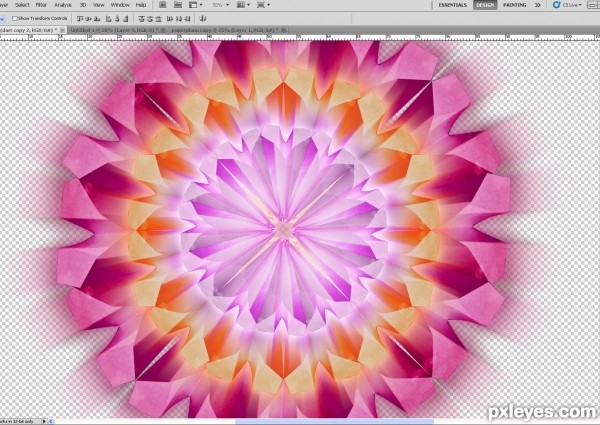The width and height of the screenshot is (600, 425).
Task: Click Align Vertical Centers icon
Action: point(89,18)
